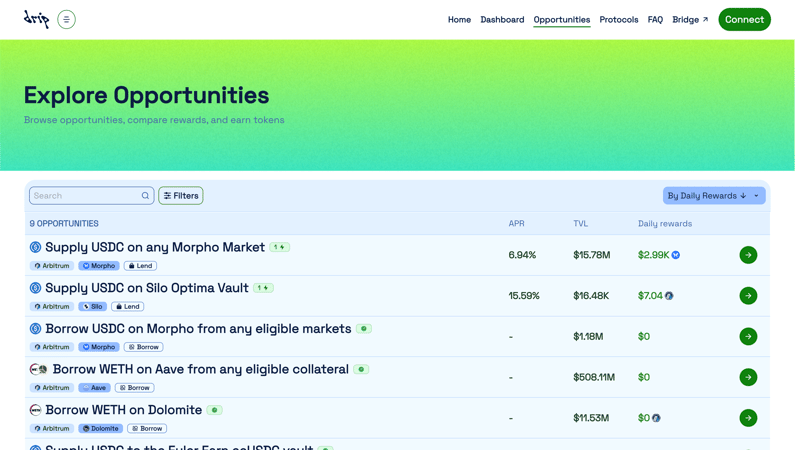Image resolution: width=795 pixels, height=450 pixels.
Task: Open Borrow WETH on Aave arrow button
Action: pyautogui.click(x=748, y=377)
